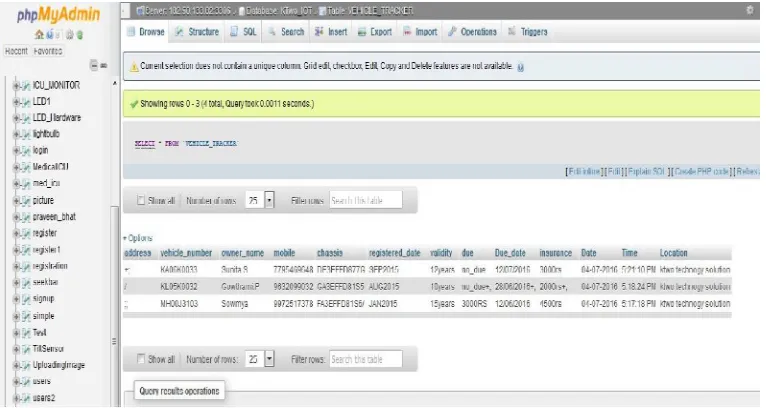Image resolution: width=766 pixels, height=408 pixels.
Task: Switch to the Browse tab
Action: pos(146,32)
